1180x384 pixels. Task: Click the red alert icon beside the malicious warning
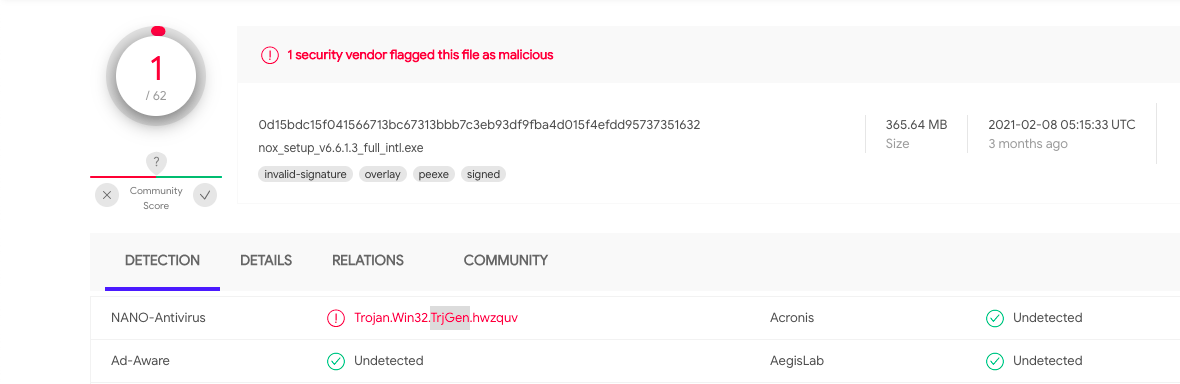click(x=269, y=55)
